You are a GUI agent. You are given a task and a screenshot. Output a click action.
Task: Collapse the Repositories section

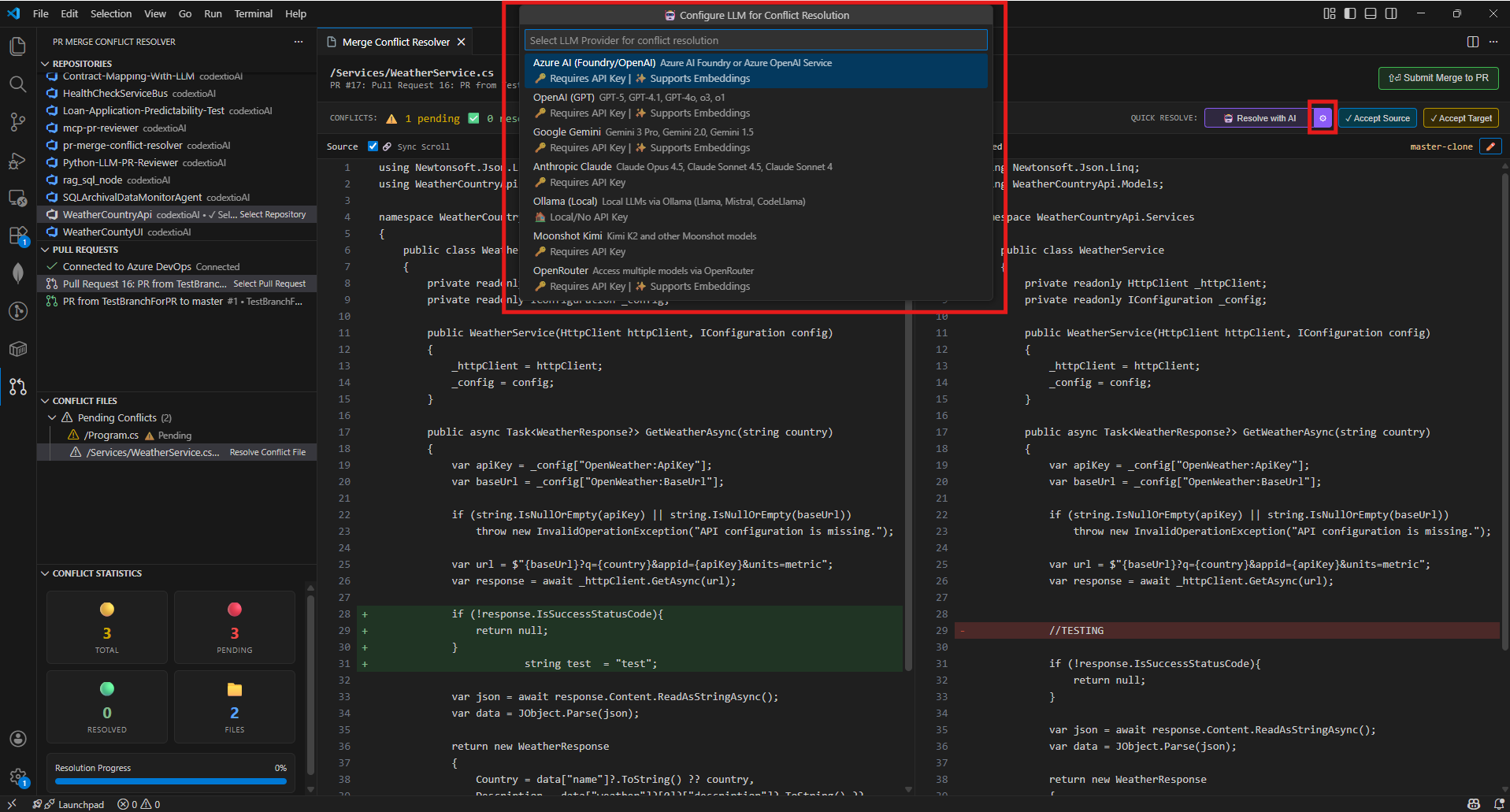[x=45, y=64]
